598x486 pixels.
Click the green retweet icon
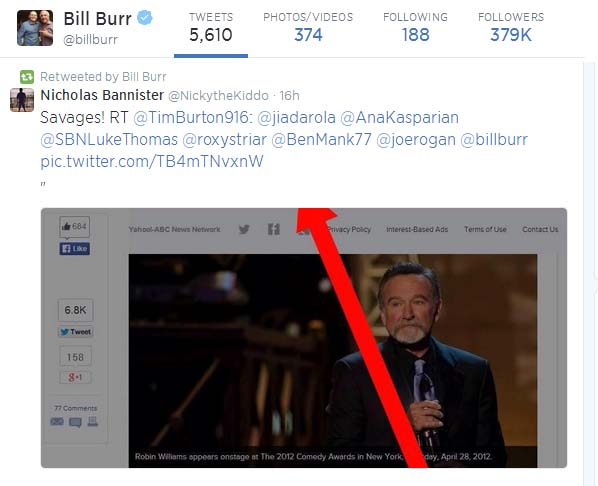27,77
